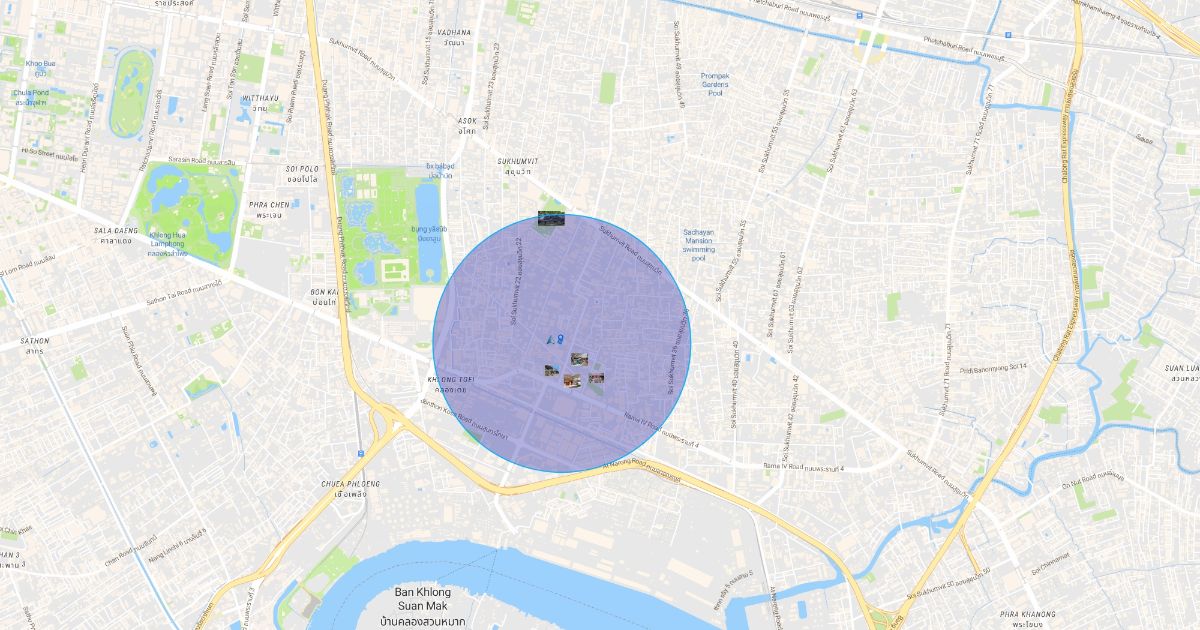
Task: Click the Sala Daeng label
Action: [114, 234]
